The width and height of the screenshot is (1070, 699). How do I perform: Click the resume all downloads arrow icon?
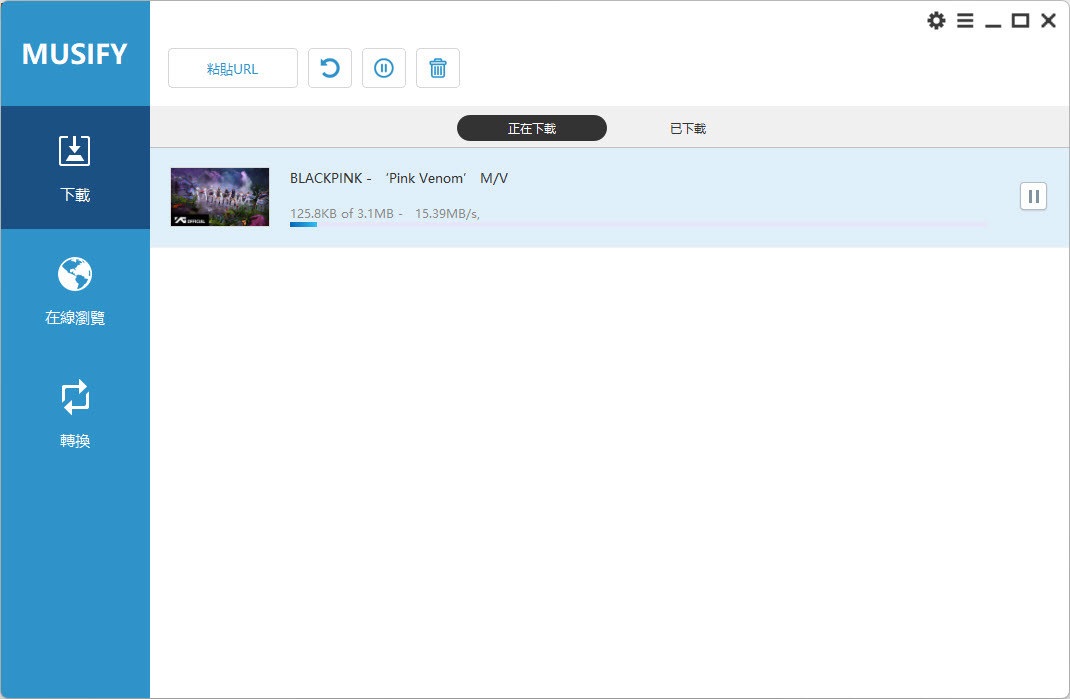pyautogui.click(x=330, y=68)
